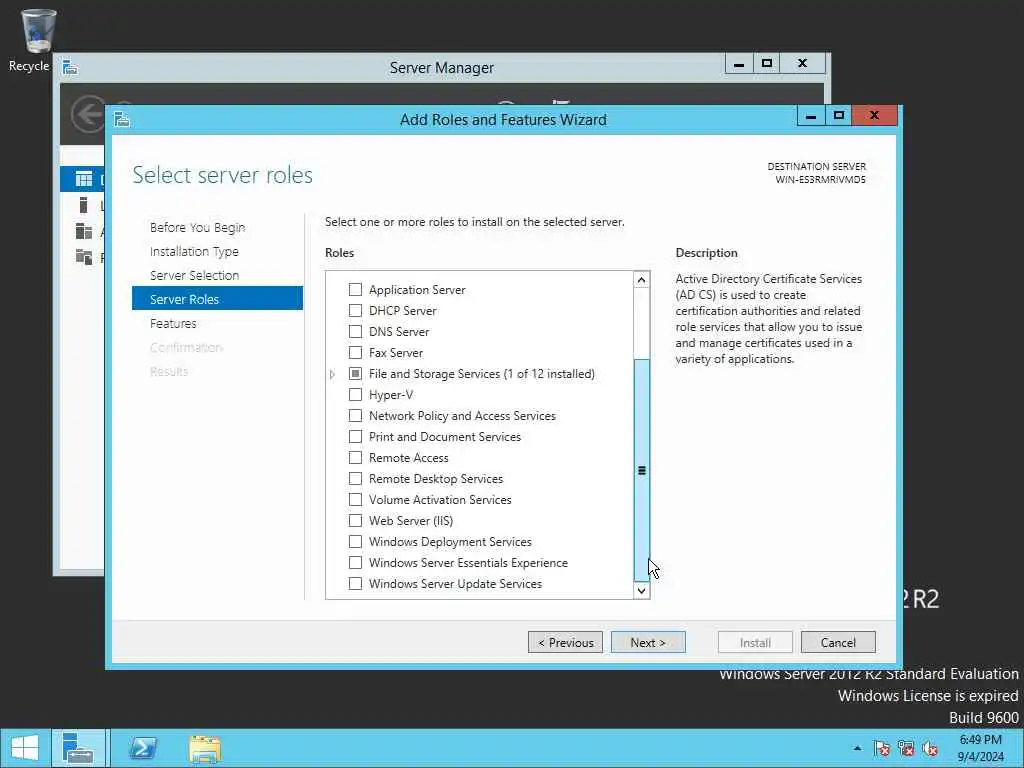Image resolution: width=1024 pixels, height=768 pixels.
Task: Expand File and Storage Services tree
Action: (x=332, y=374)
